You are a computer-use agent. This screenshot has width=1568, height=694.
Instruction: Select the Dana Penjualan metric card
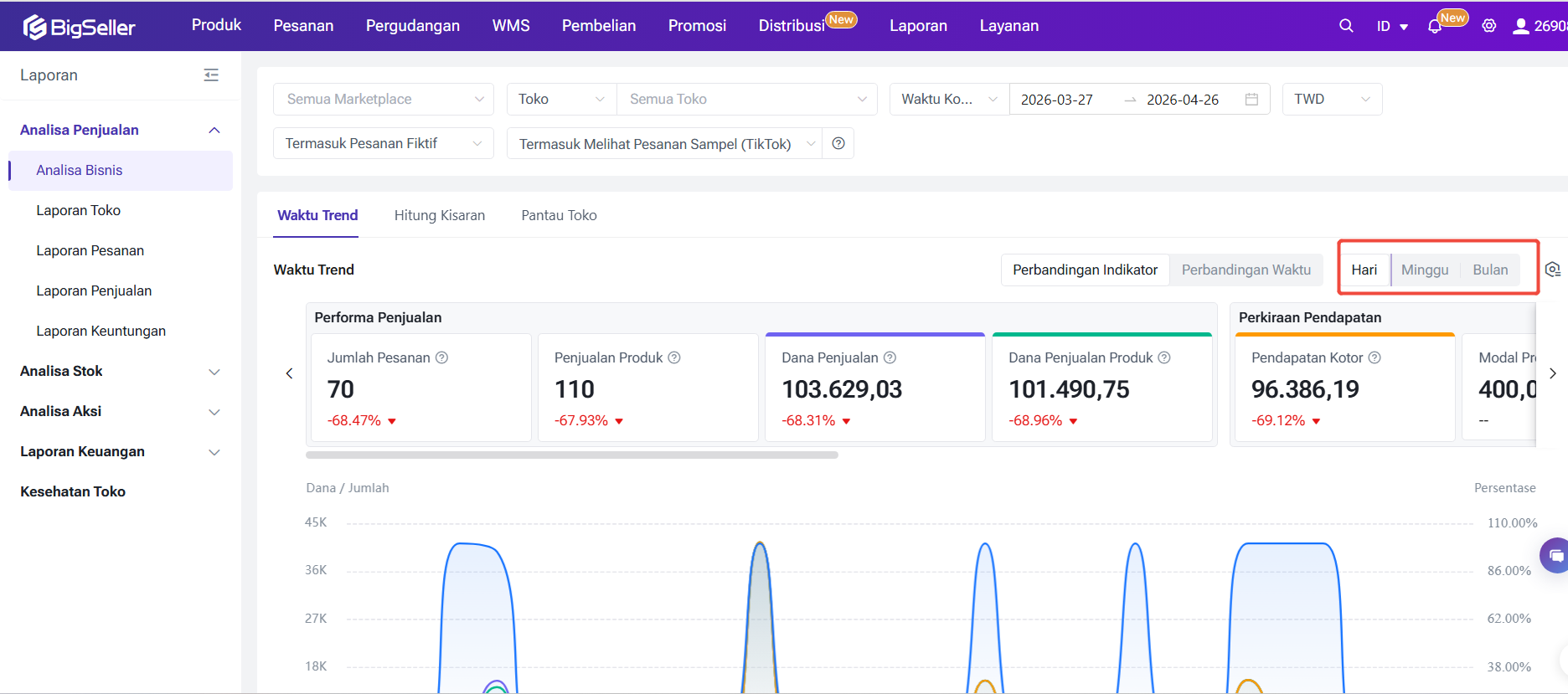(874, 388)
